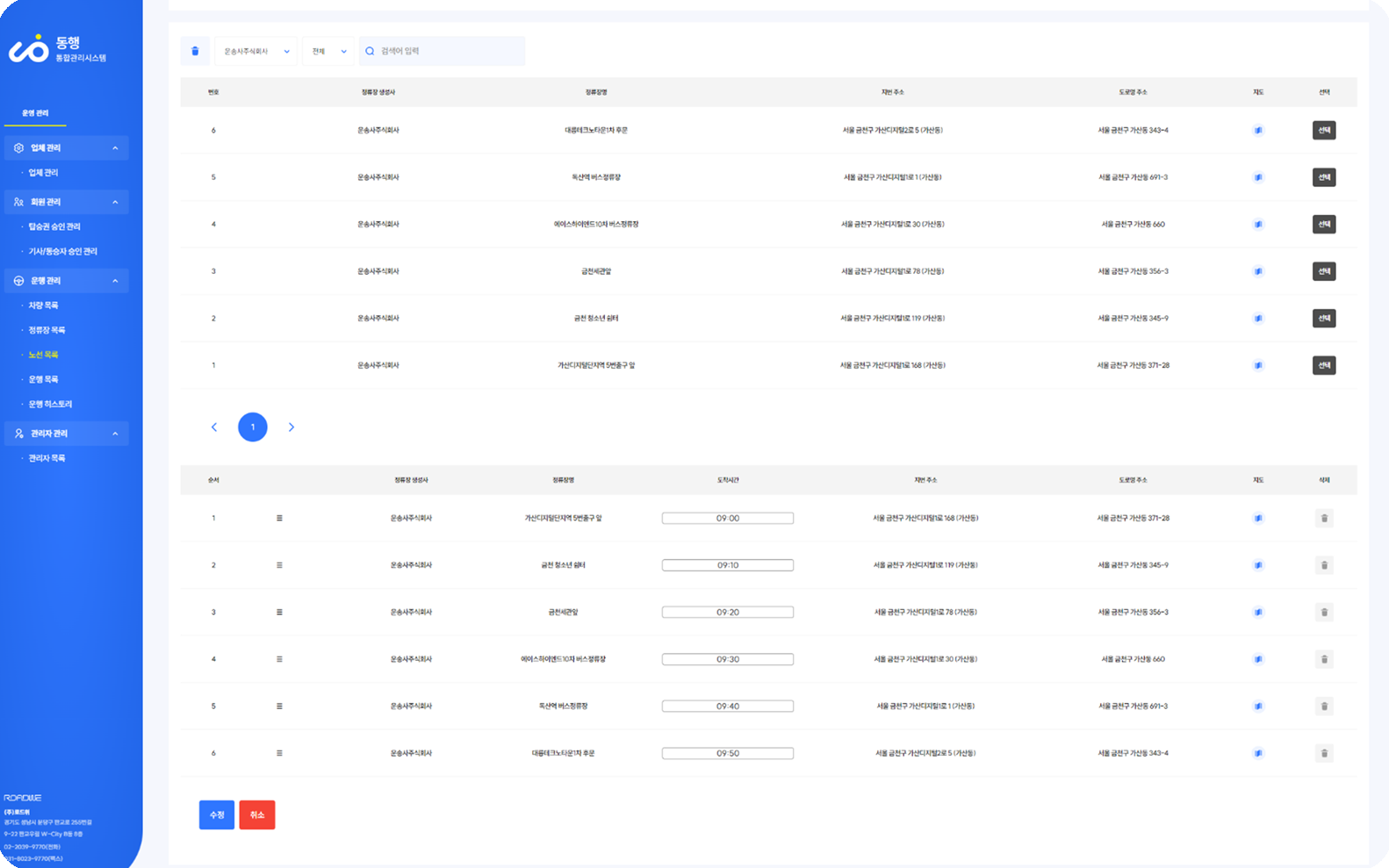Open 운행 히스토리 in the sidebar
This screenshot has height=868, width=1389.
(x=50, y=405)
